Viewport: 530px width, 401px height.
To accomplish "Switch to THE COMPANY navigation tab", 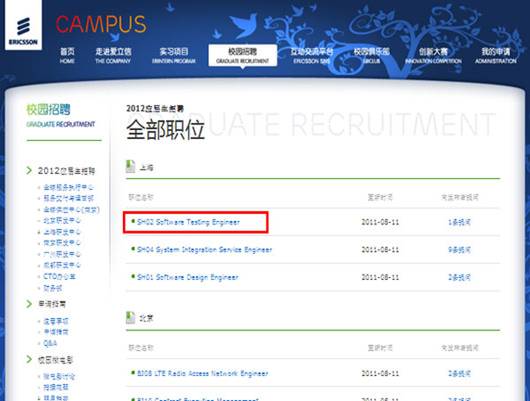I will (x=113, y=55).
